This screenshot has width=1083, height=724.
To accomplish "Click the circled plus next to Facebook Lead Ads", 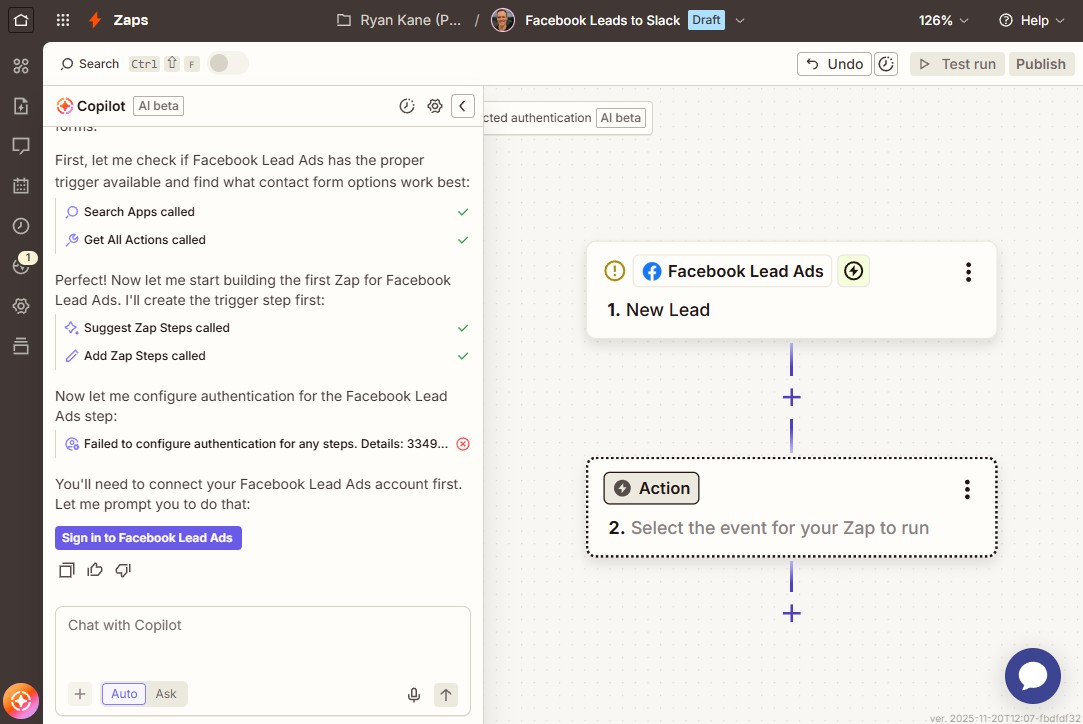I will point(853,270).
